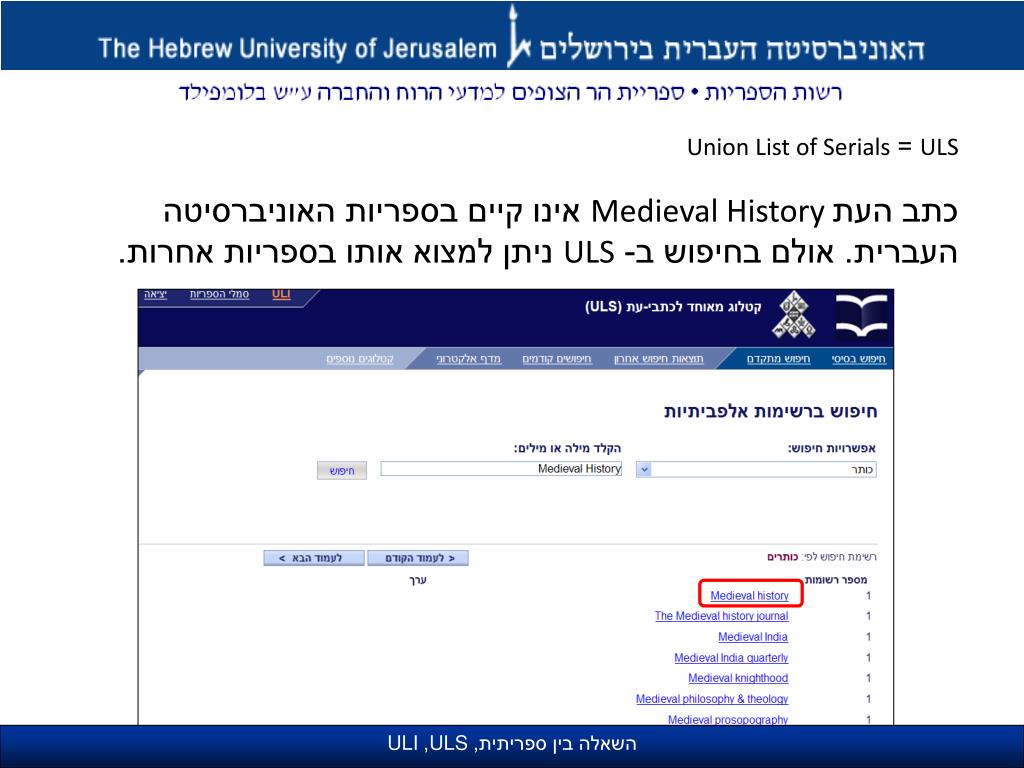Click the open book library logo icon

pyautogui.click(x=861, y=317)
